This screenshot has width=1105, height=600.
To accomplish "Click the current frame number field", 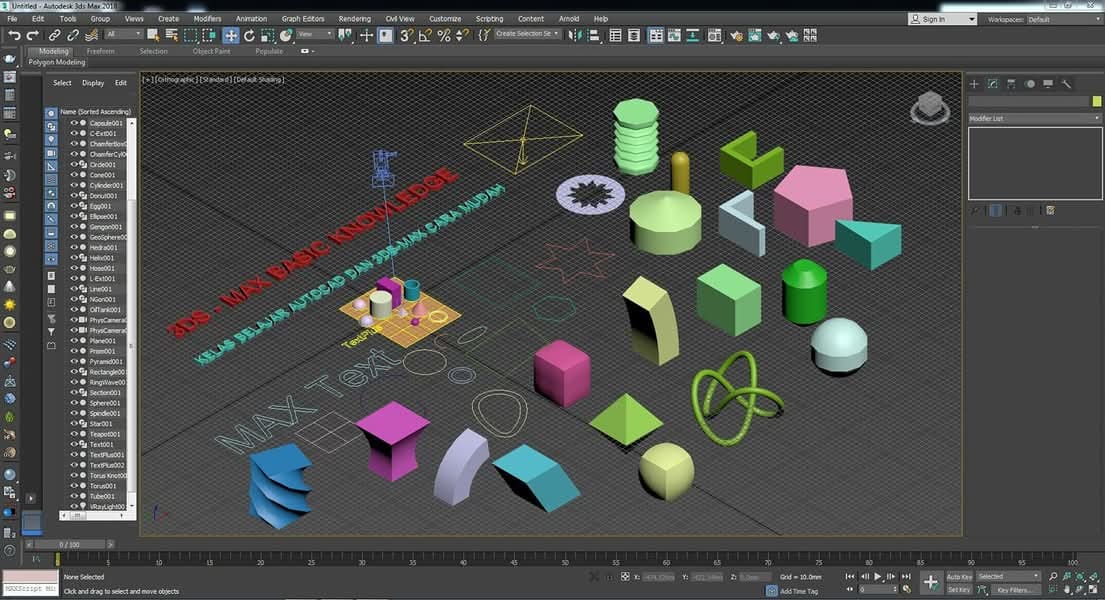I will pyautogui.click(x=876, y=589).
